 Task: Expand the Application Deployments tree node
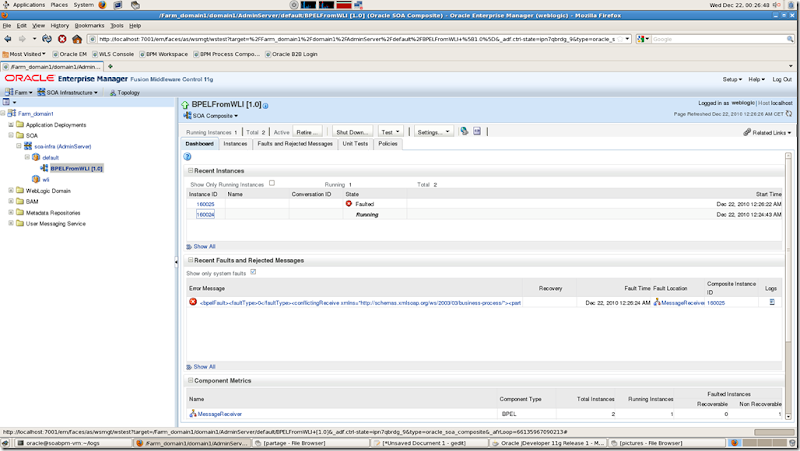(x=11, y=124)
